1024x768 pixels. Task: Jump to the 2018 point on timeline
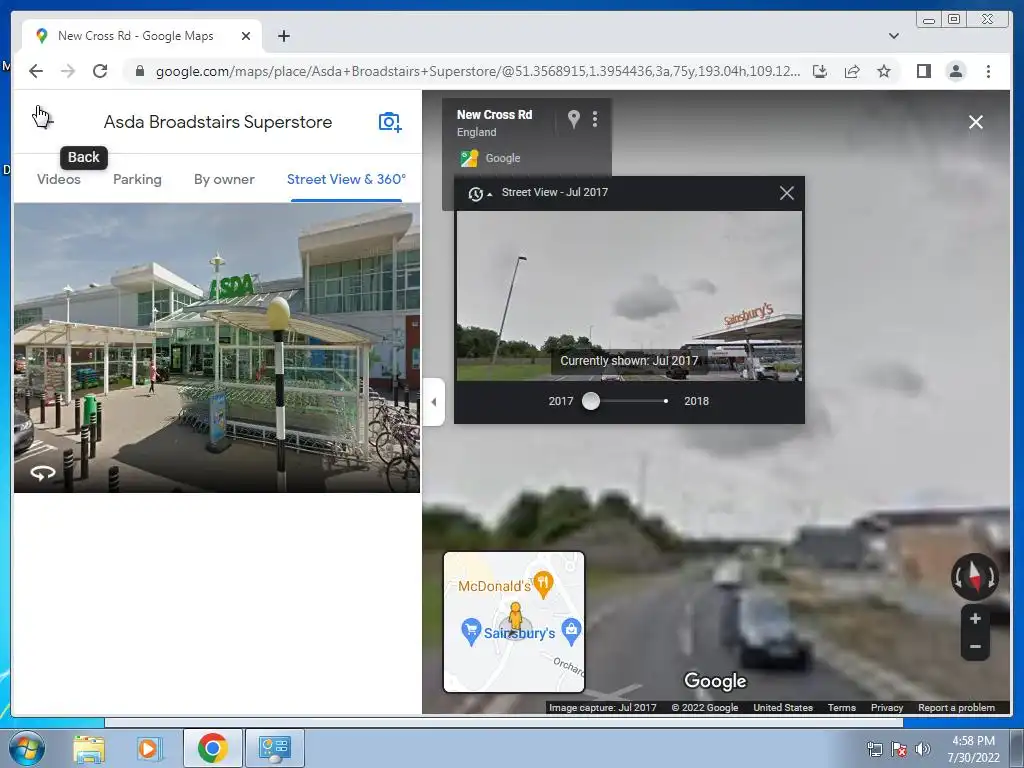pyautogui.click(x=665, y=401)
